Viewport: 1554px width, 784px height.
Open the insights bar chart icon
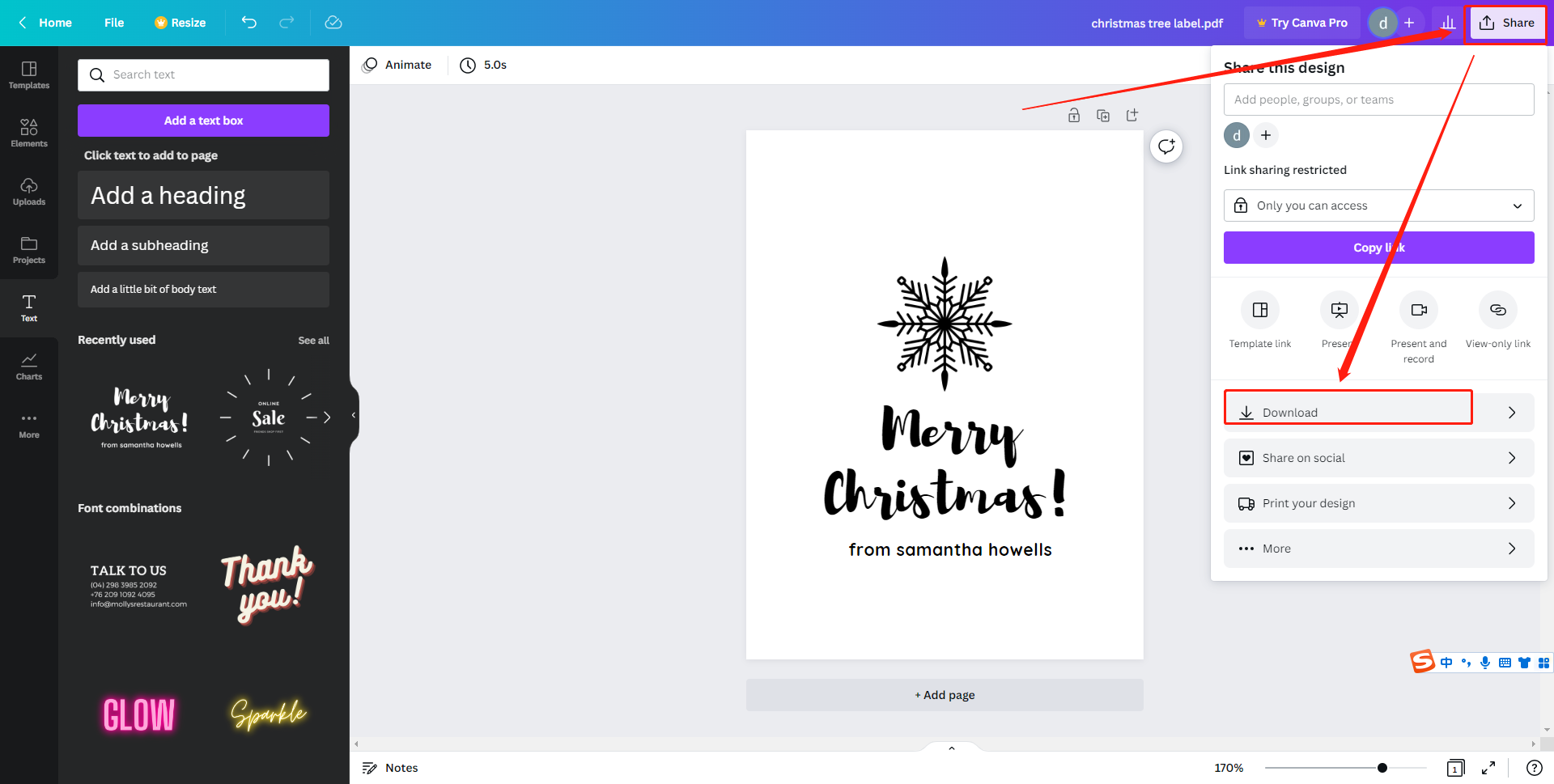(1448, 23)
